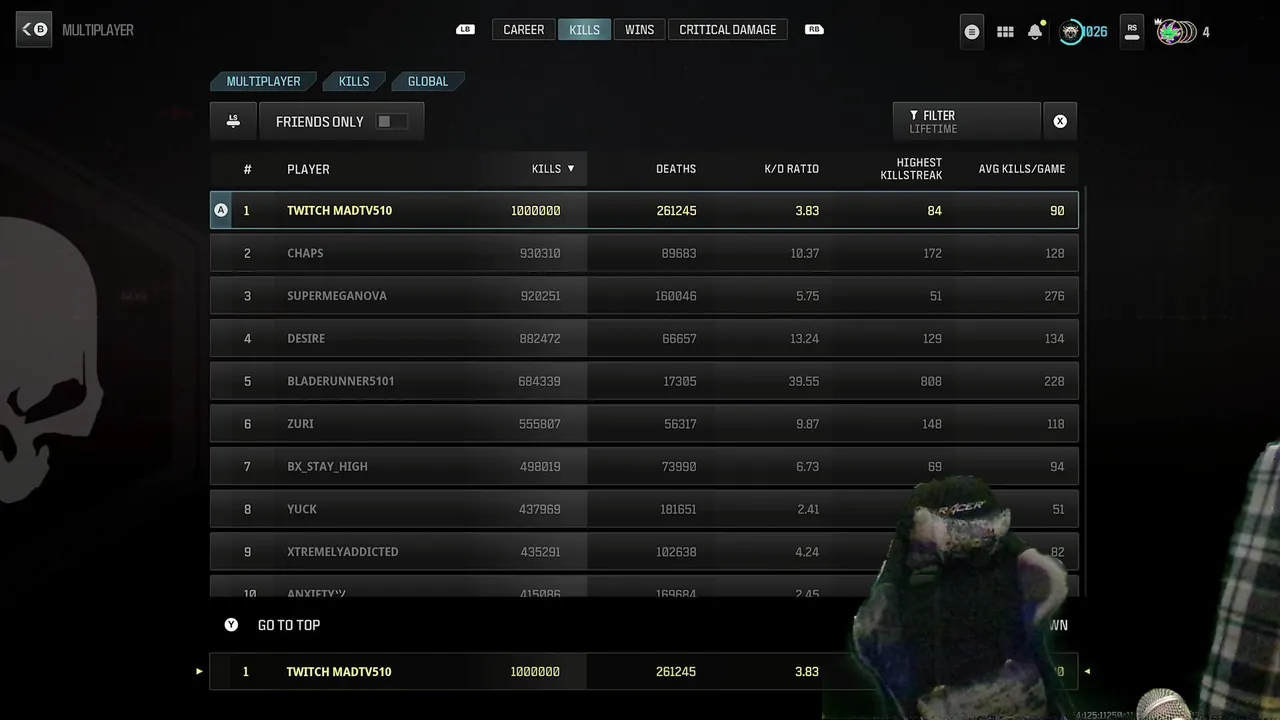Clear the filter with the X button
Image resolution: width=1280 pixels, height=720 pixels.
coord(1060,121)
